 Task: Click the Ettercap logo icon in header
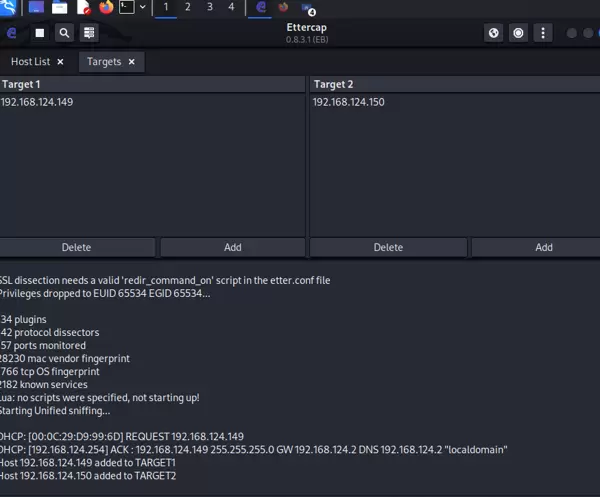pyautogui.click(x=12, y=33)
